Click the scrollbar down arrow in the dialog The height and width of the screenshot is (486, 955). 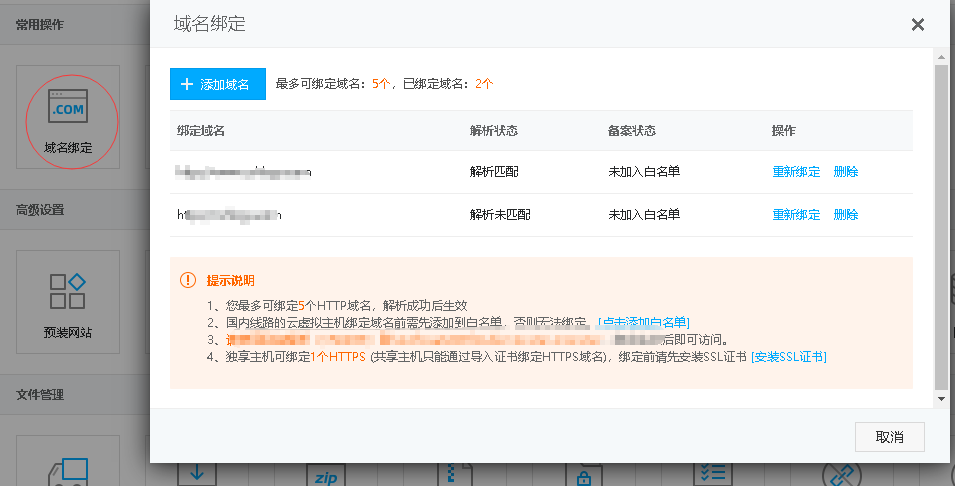[941, 399]
